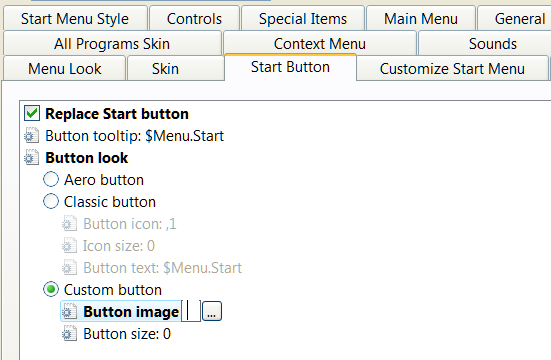Click the Button image setting icon

pyautogui.click(x=70, y=312)
